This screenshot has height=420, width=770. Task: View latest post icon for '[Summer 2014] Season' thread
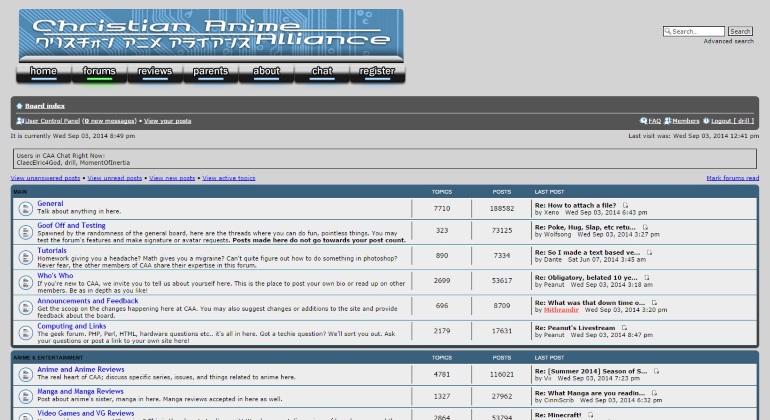click(657, 371)
